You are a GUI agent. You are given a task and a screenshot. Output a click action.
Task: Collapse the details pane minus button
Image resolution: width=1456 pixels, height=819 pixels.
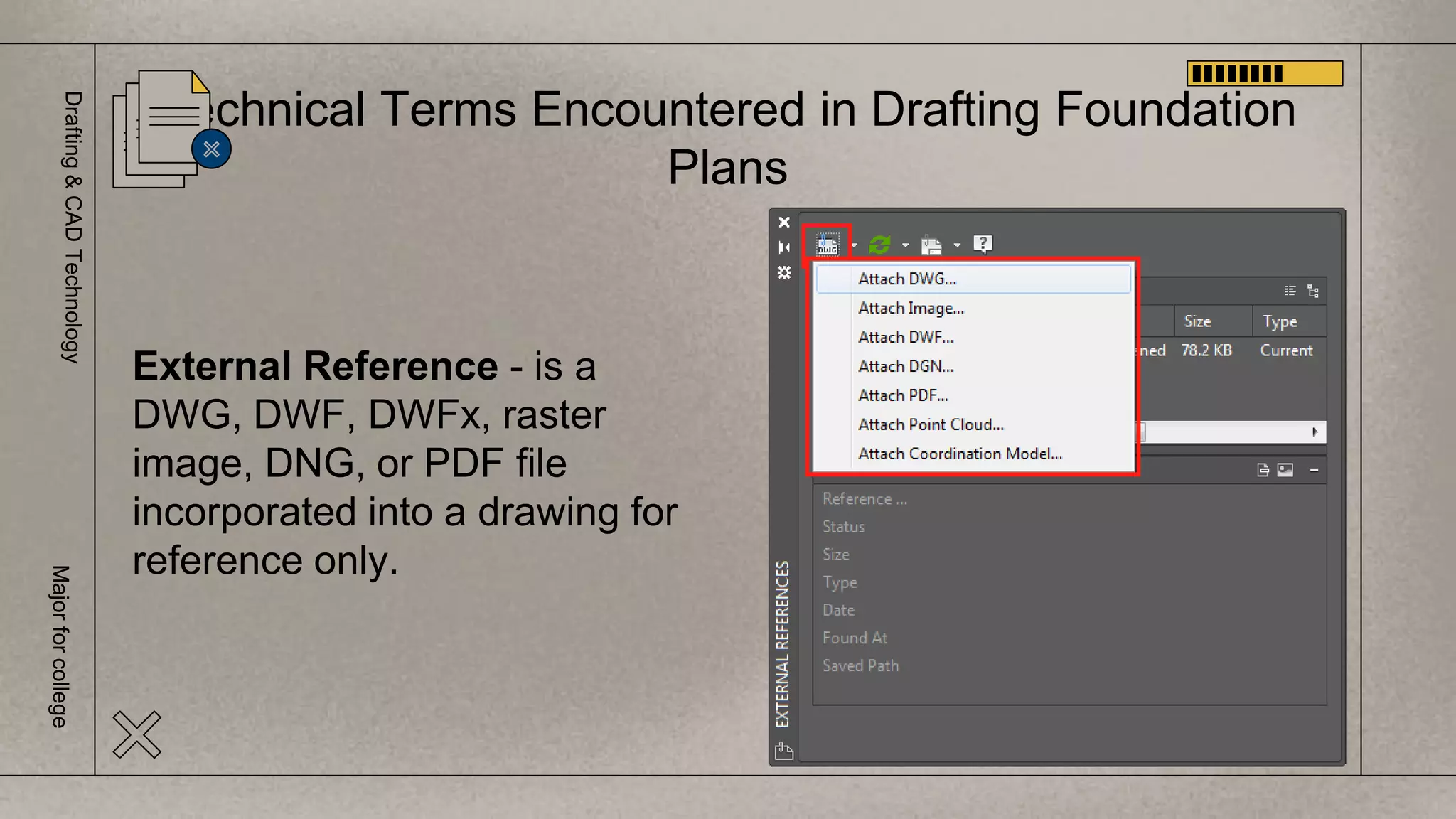(x=1314, y=470)
